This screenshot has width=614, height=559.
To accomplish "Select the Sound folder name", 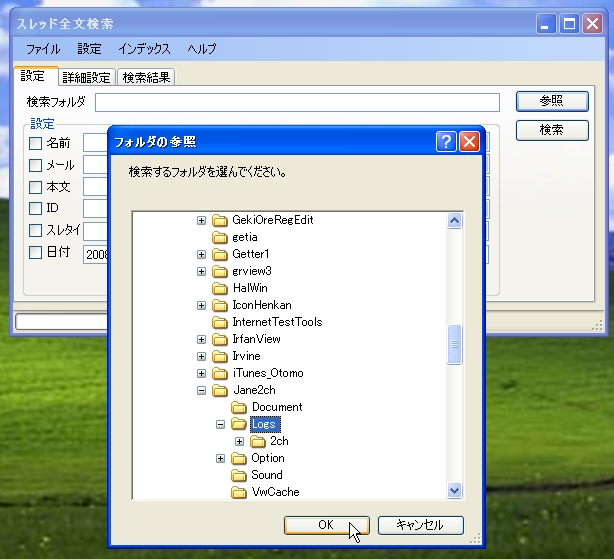I will point(267,475).
